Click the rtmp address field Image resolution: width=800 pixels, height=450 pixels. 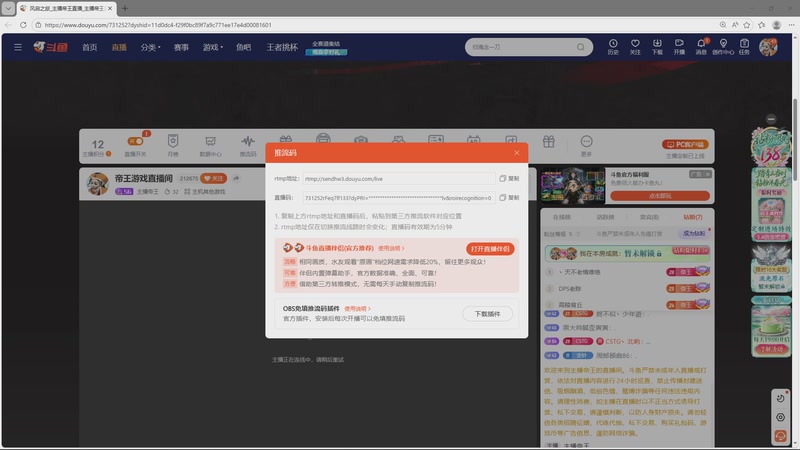click(x=398, y=179)
